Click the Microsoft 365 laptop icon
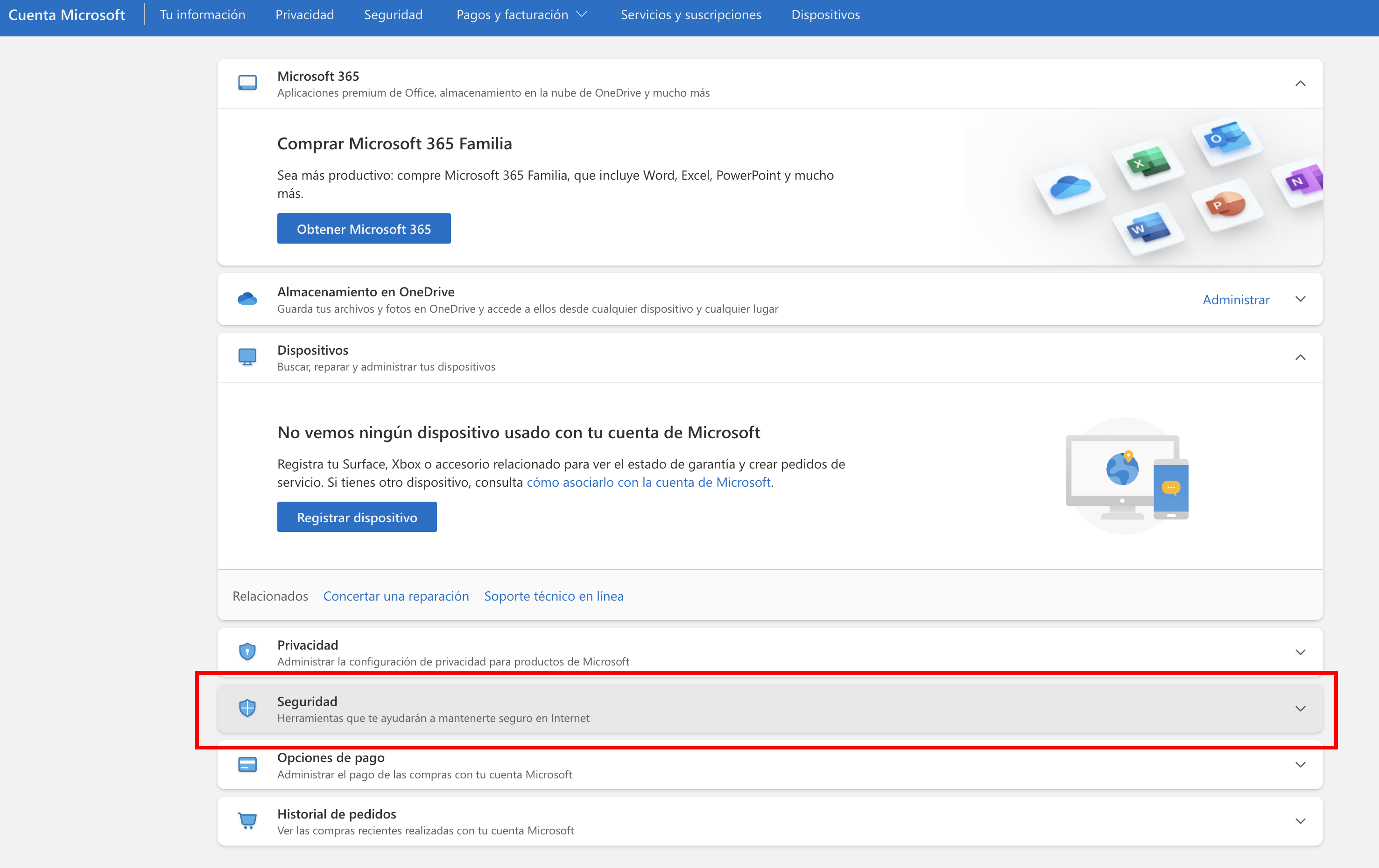 [x=247, y=83]
